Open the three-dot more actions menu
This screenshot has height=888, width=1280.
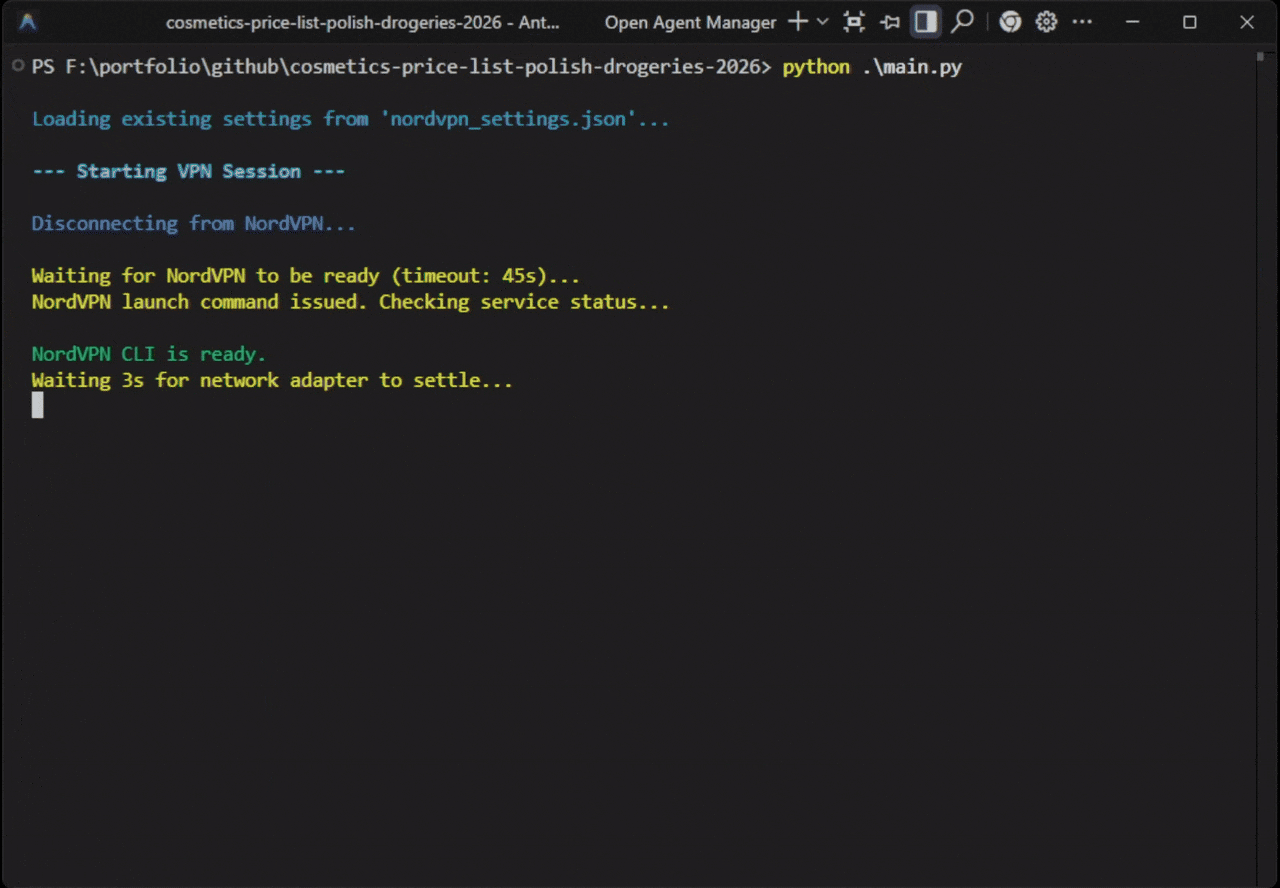[1080, 22]
